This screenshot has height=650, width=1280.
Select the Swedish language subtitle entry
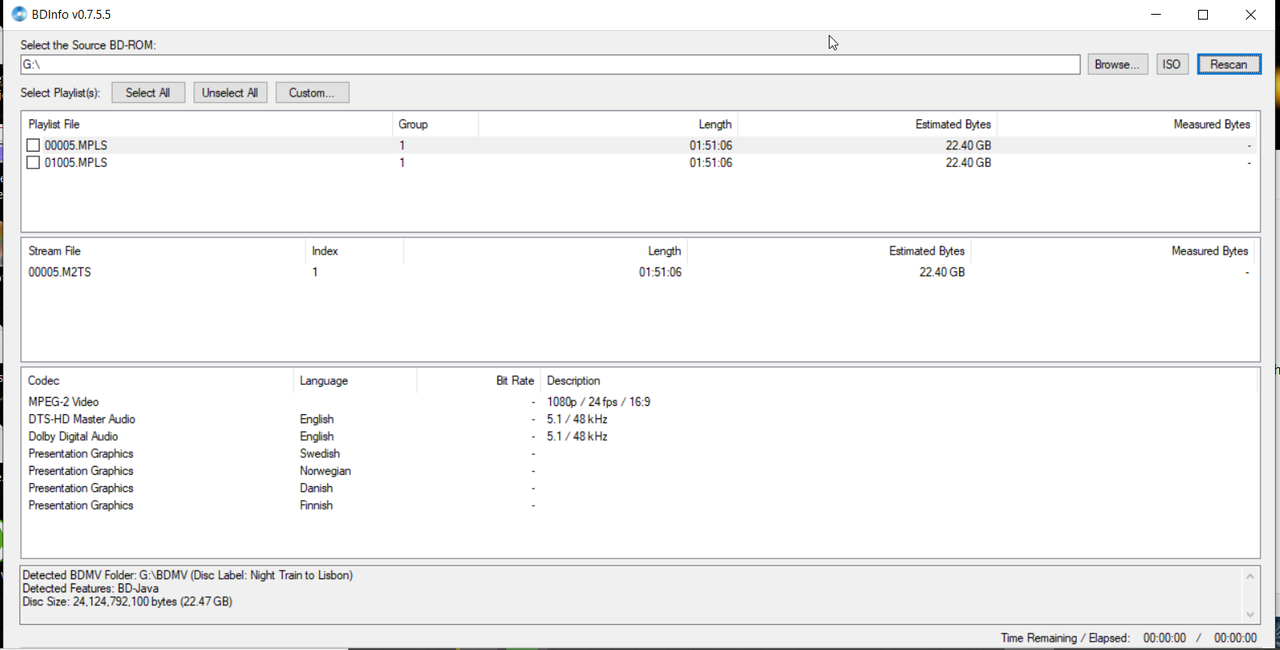320,454
